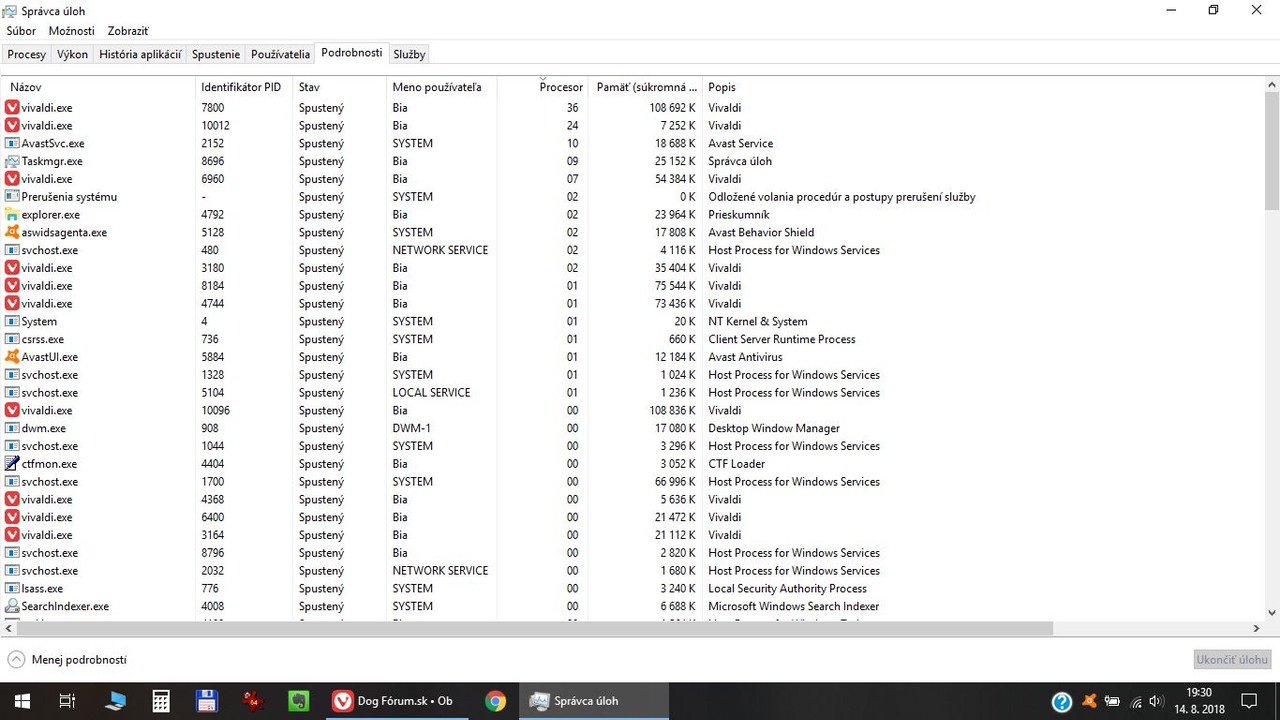Viewport: 1280px width, 720px height.
Task: Switch to the Výkon tab
Action: pos(73,54)
